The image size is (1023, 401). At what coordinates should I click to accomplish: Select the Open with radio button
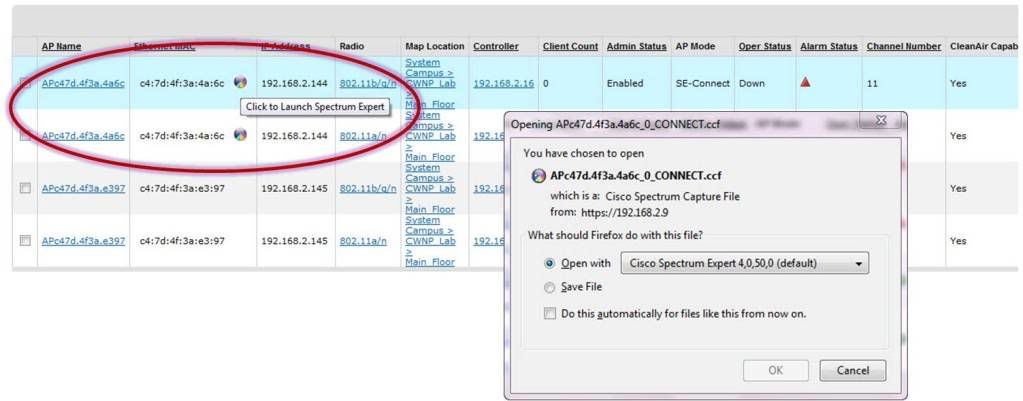click(549, 263)
